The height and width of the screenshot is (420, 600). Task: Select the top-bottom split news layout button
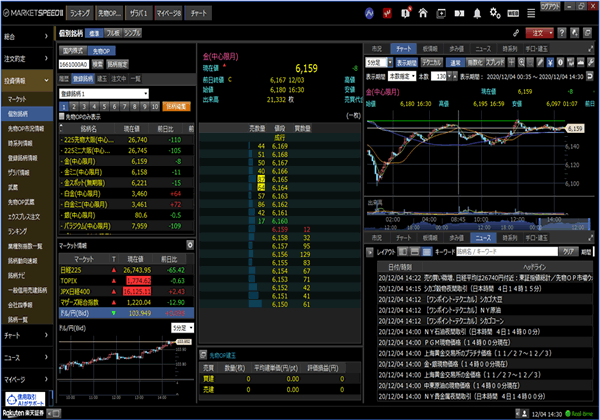415,251
